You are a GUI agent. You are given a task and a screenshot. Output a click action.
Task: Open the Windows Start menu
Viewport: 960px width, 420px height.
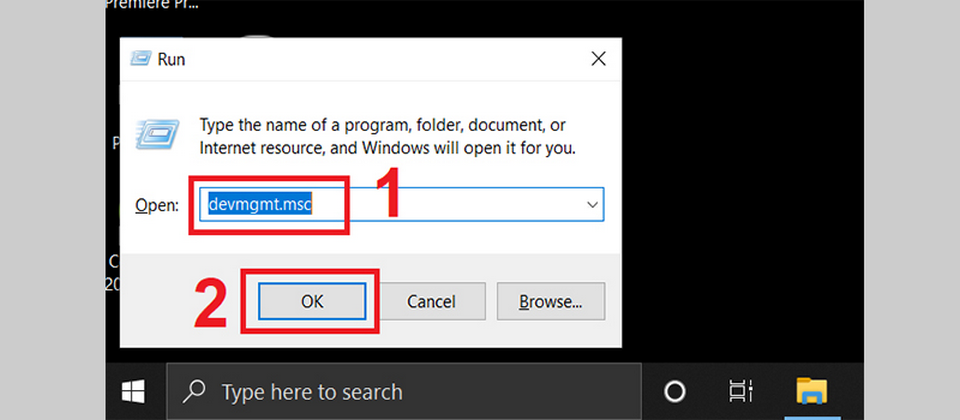133,391
